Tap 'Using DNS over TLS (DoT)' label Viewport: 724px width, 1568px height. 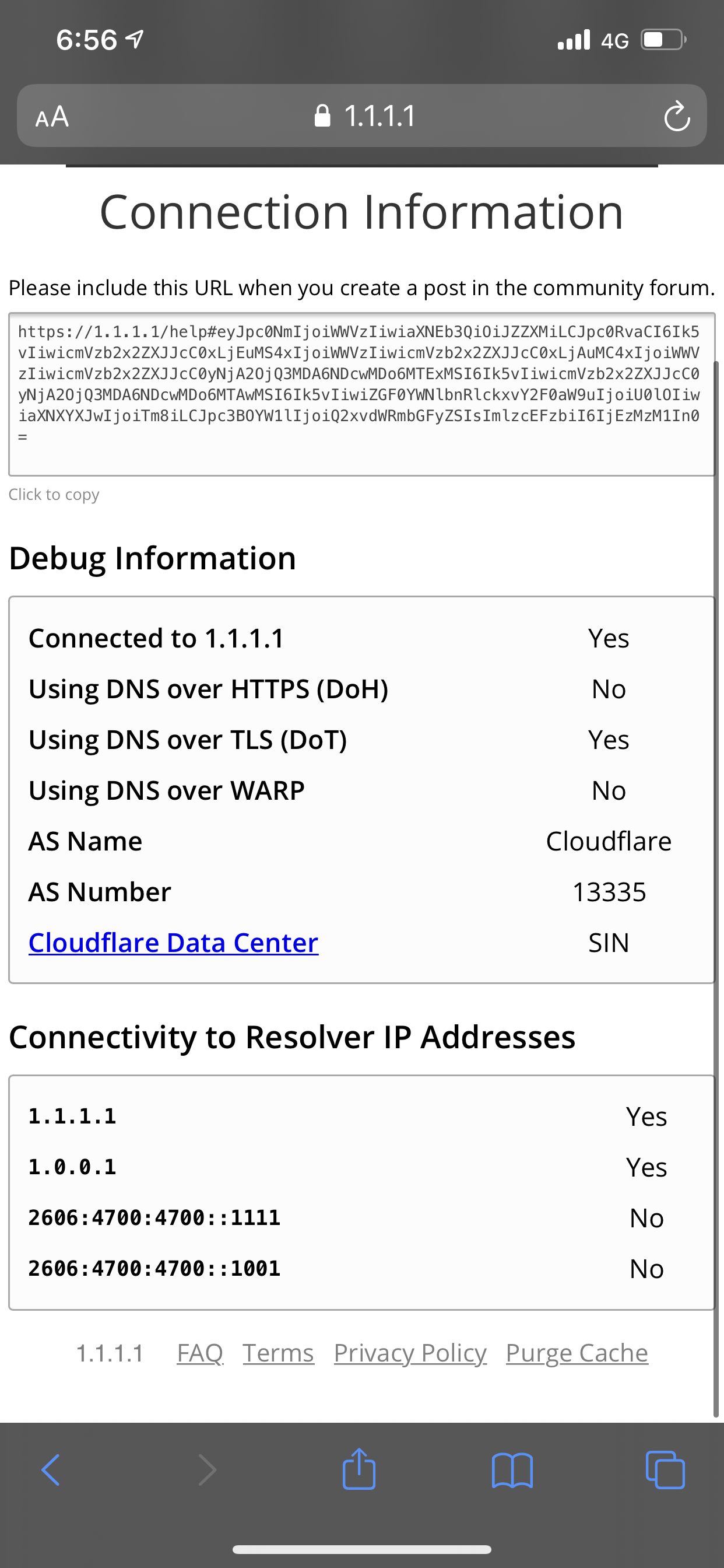(188, 740)
